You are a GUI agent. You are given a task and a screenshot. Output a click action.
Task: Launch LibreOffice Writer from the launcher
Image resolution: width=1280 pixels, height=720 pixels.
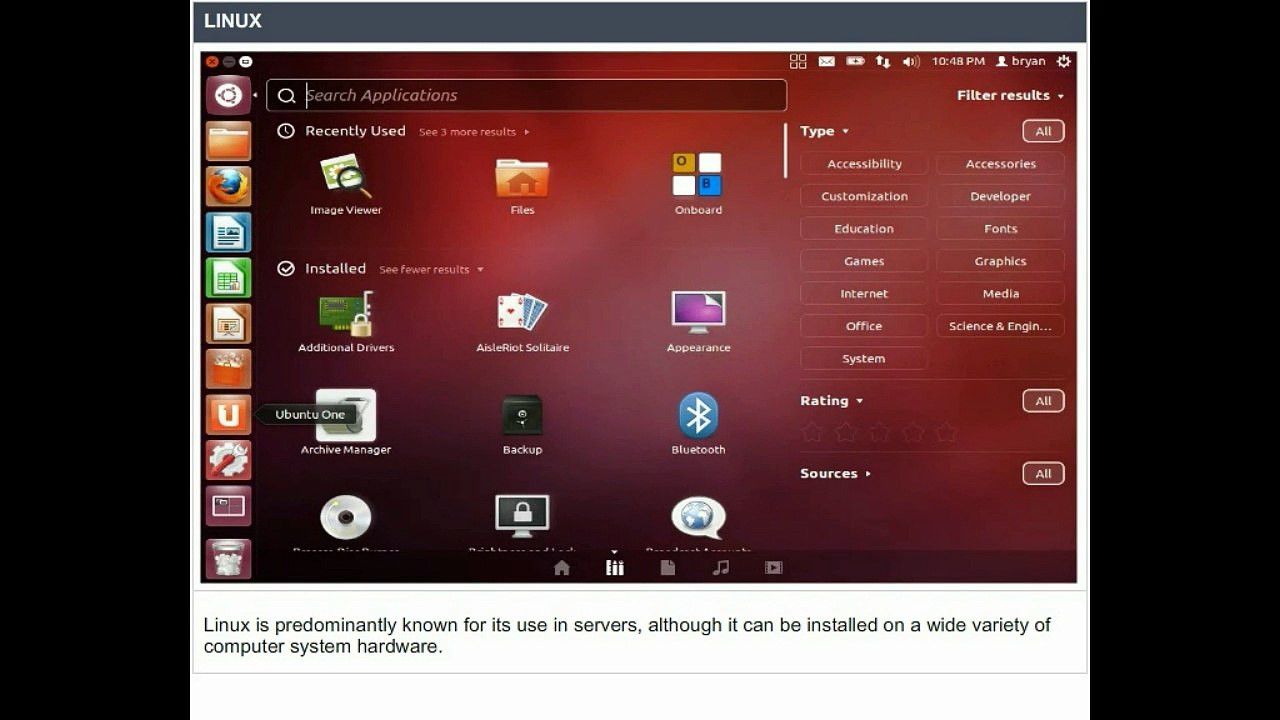pos(228,232)
